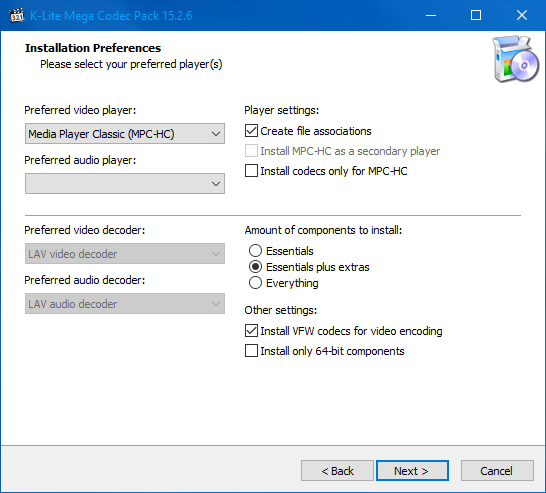The image size is (546, 493).
Task: Click the Installation Preferences heading
Action: 93,48
